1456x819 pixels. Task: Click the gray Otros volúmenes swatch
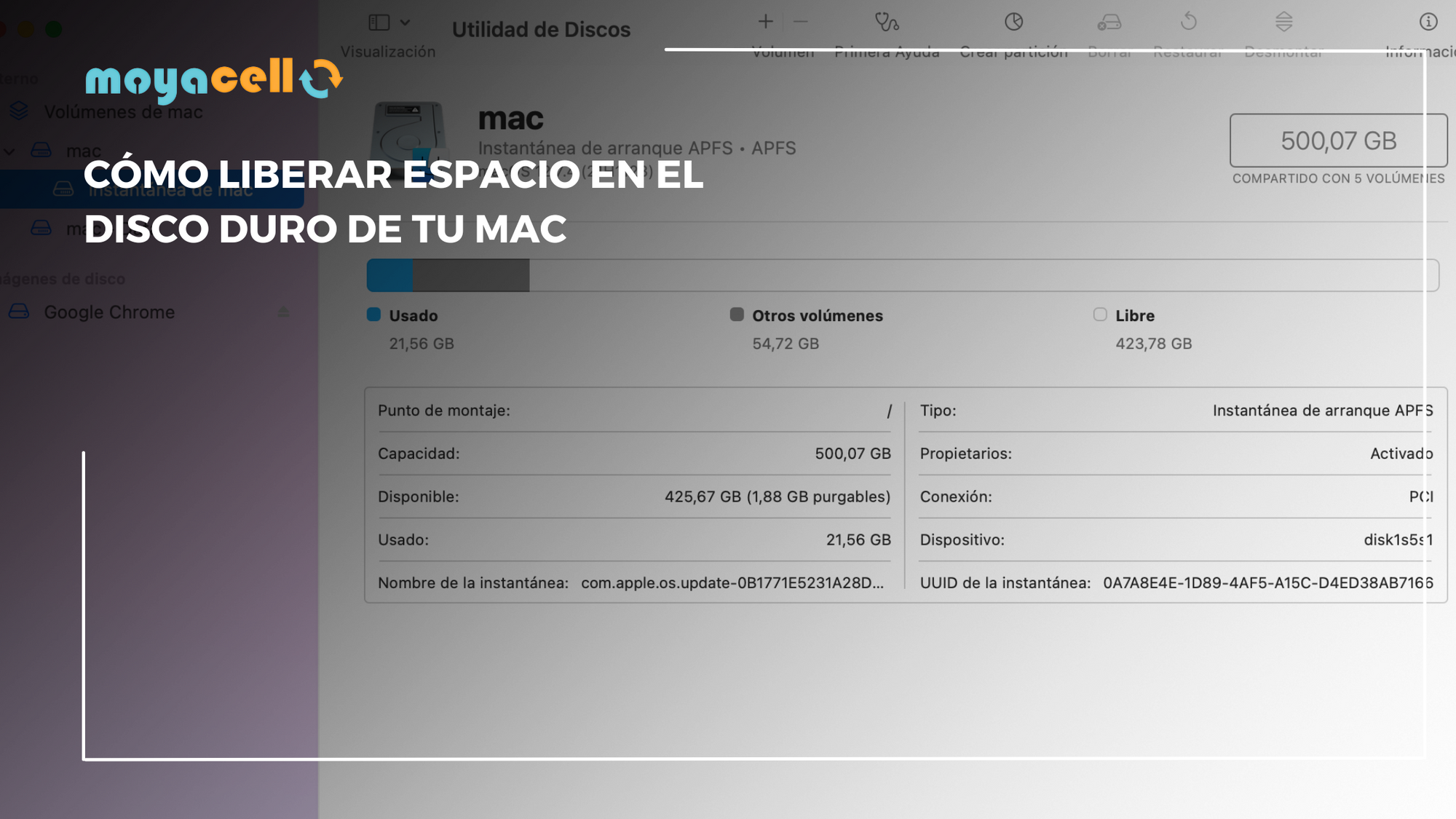click(x=737, y=314)
